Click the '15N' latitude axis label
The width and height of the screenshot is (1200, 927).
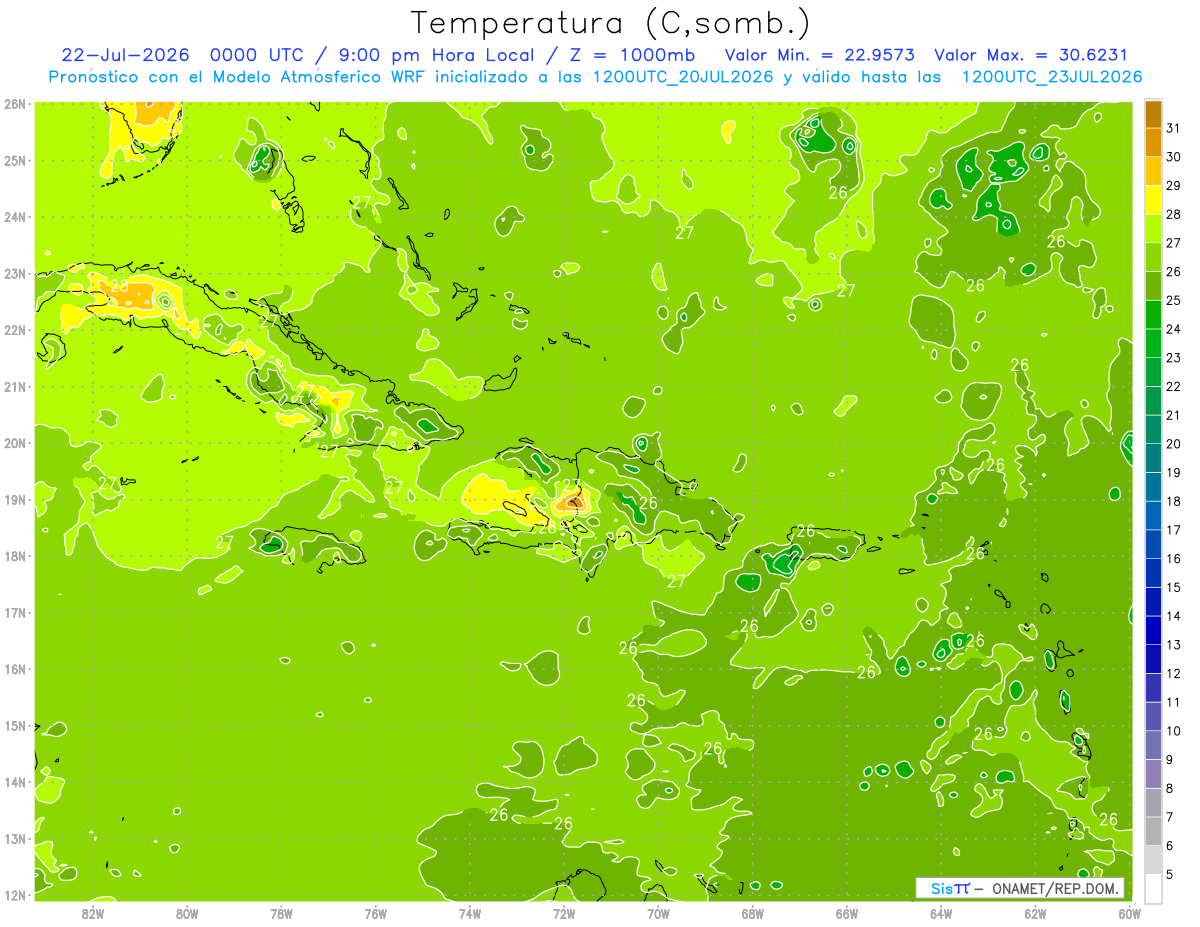[x=15, y=726]
